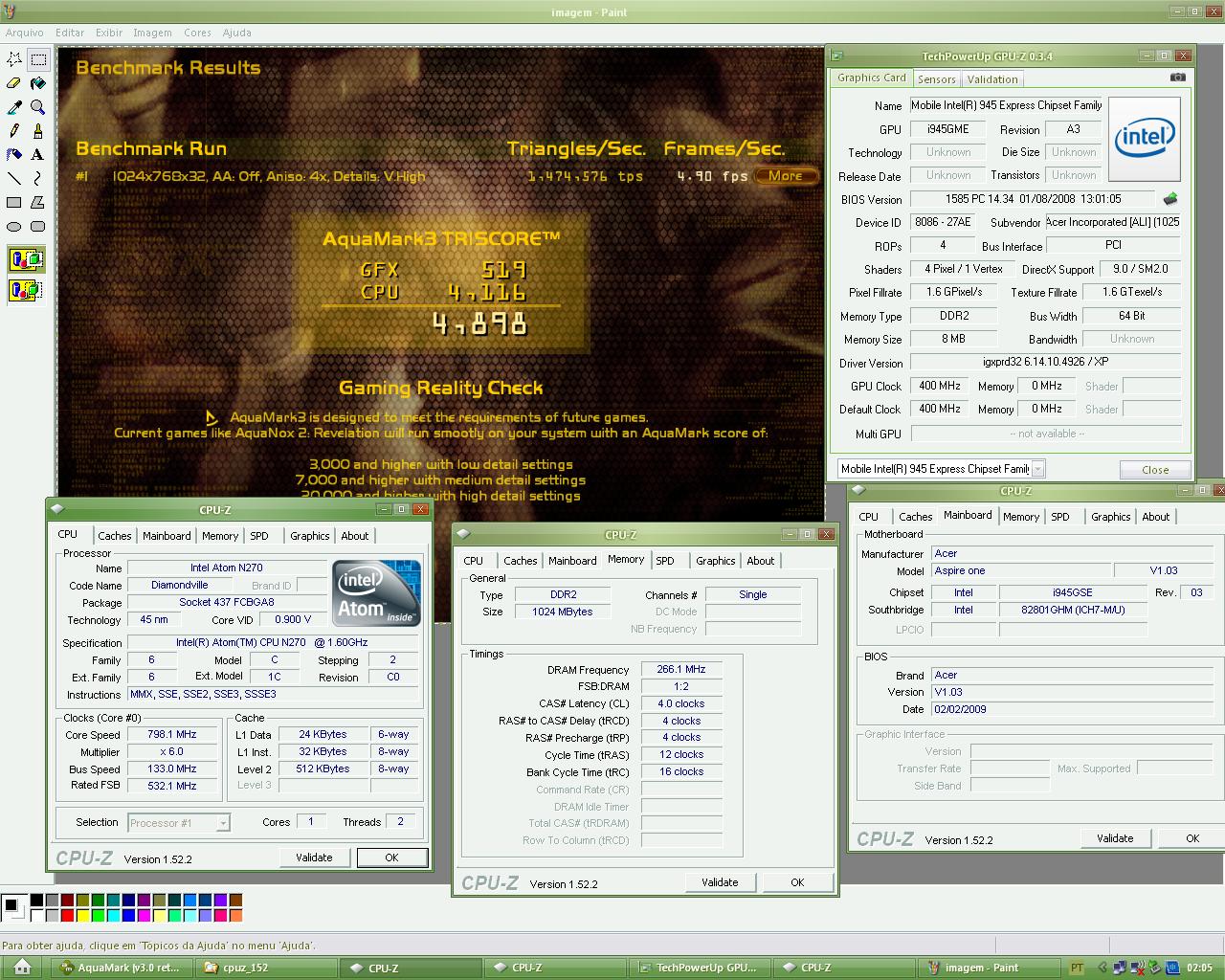Screen dimensions: 1225x980
Task: Choose transparent selection drawing option
Action: tap(26, 289)
